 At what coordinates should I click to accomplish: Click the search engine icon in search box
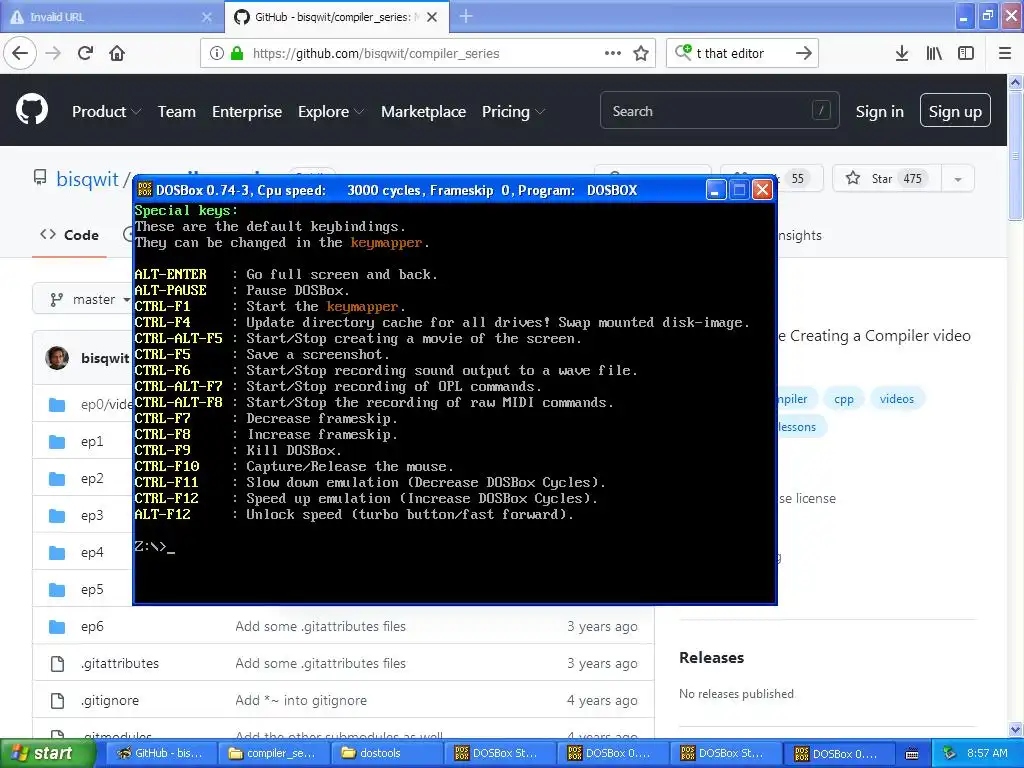pyautogui.click(x=683, y=52)
